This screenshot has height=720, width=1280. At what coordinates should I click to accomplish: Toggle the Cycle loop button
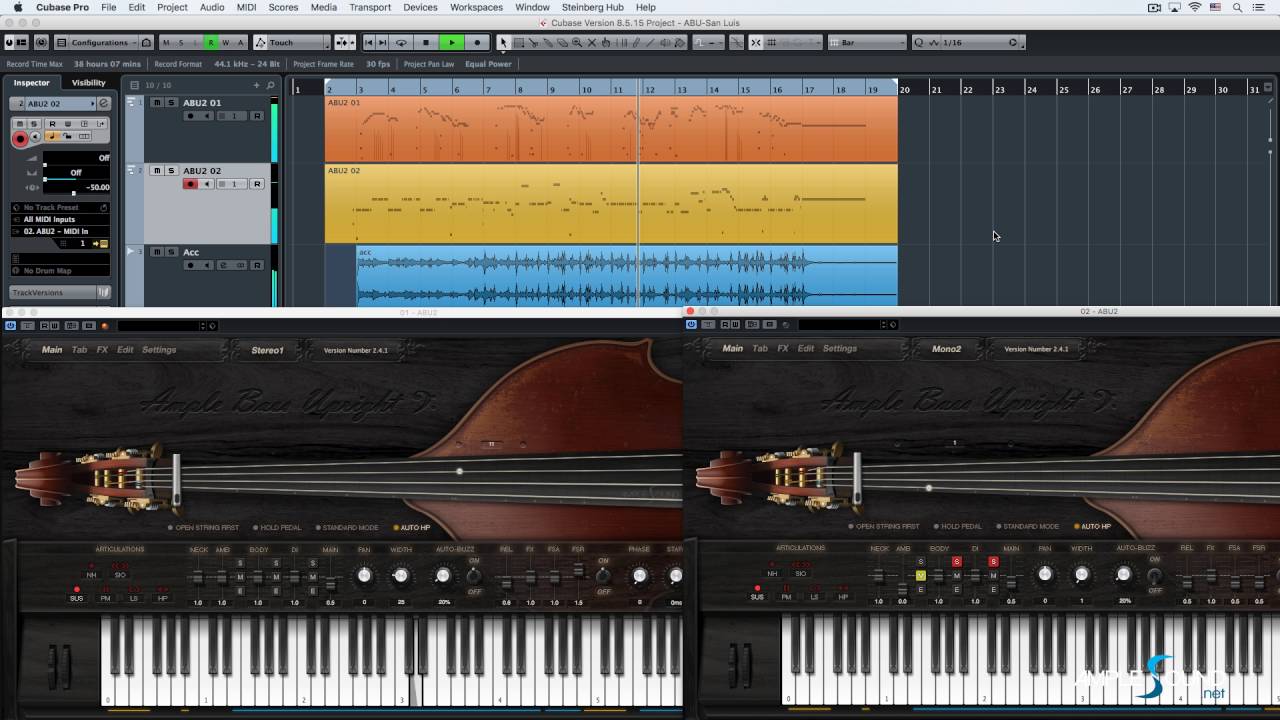tap(401, 43)
